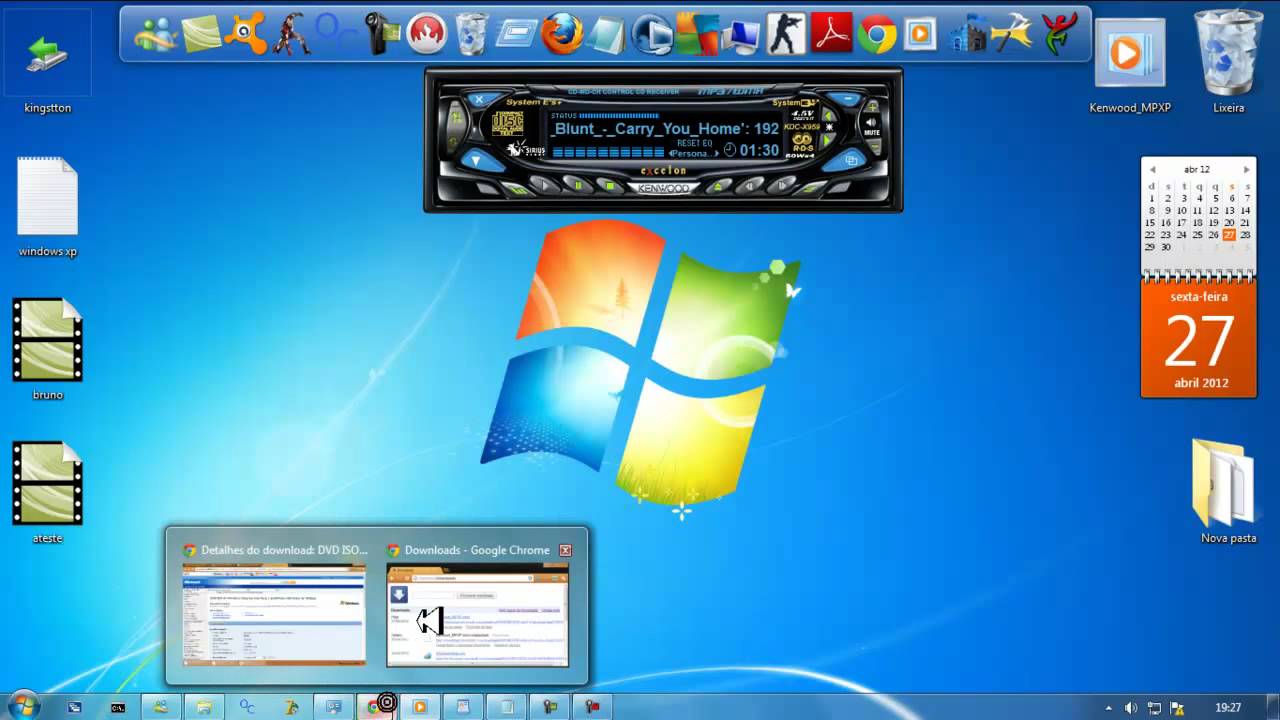
Task: Select the bruno video file on desktop
Action: click(48, 348)
